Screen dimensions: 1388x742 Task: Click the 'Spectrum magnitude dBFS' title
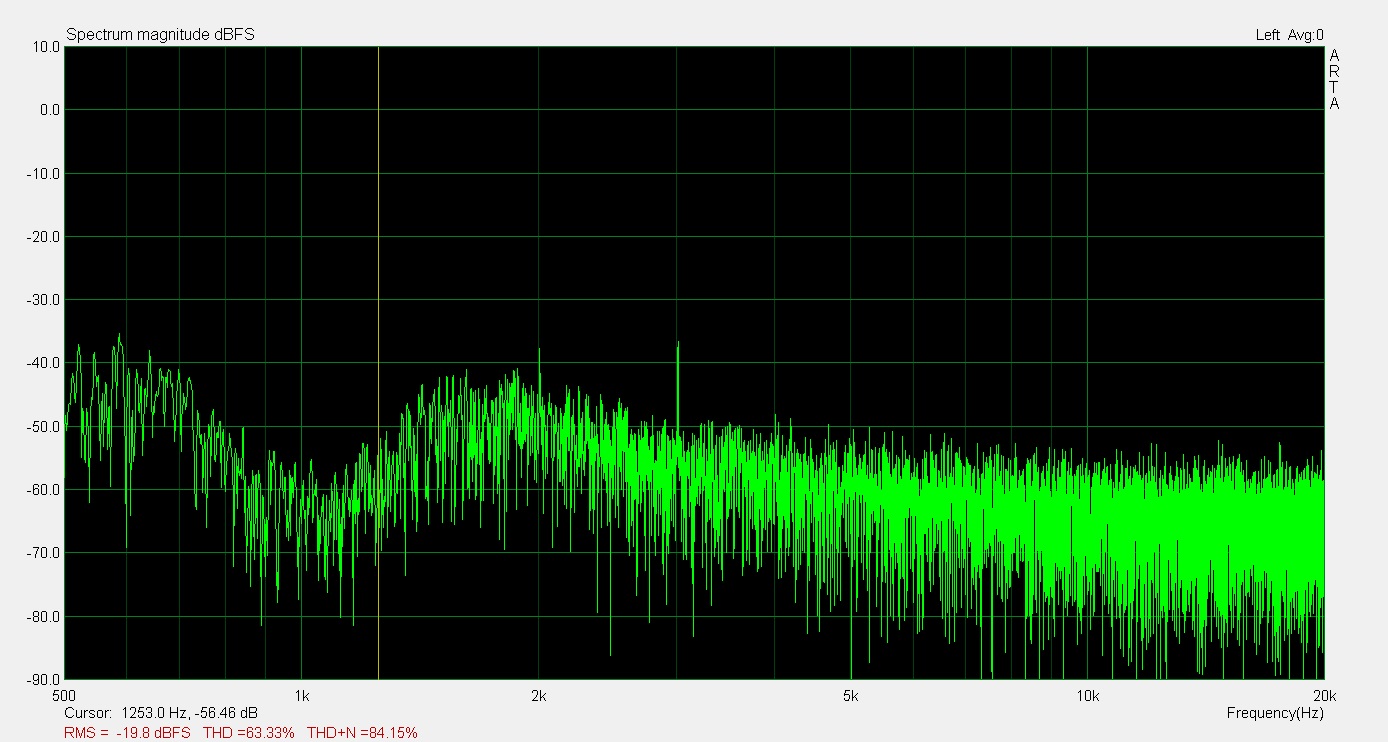(160, 34)
